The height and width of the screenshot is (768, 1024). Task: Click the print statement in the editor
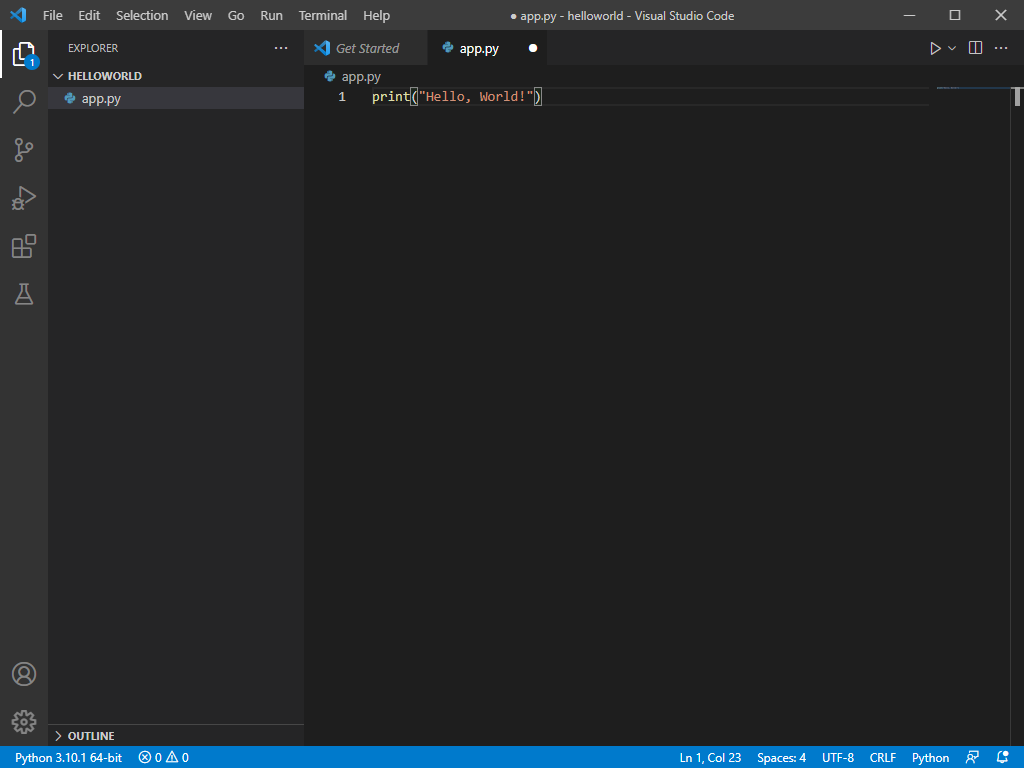pos(456,97)
